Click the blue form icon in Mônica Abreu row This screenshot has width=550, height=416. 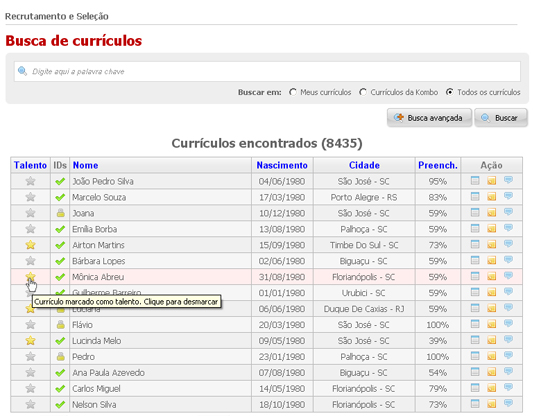tap(475, 276)
